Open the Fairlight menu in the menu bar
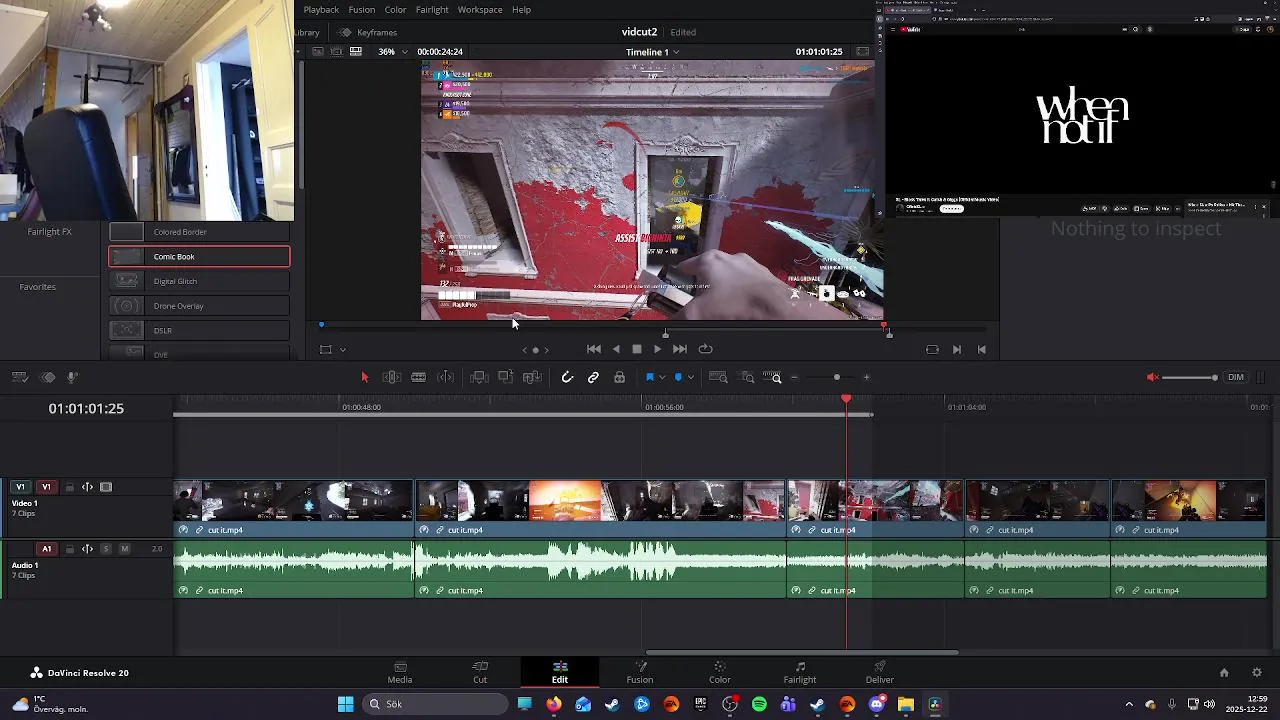 432,10
